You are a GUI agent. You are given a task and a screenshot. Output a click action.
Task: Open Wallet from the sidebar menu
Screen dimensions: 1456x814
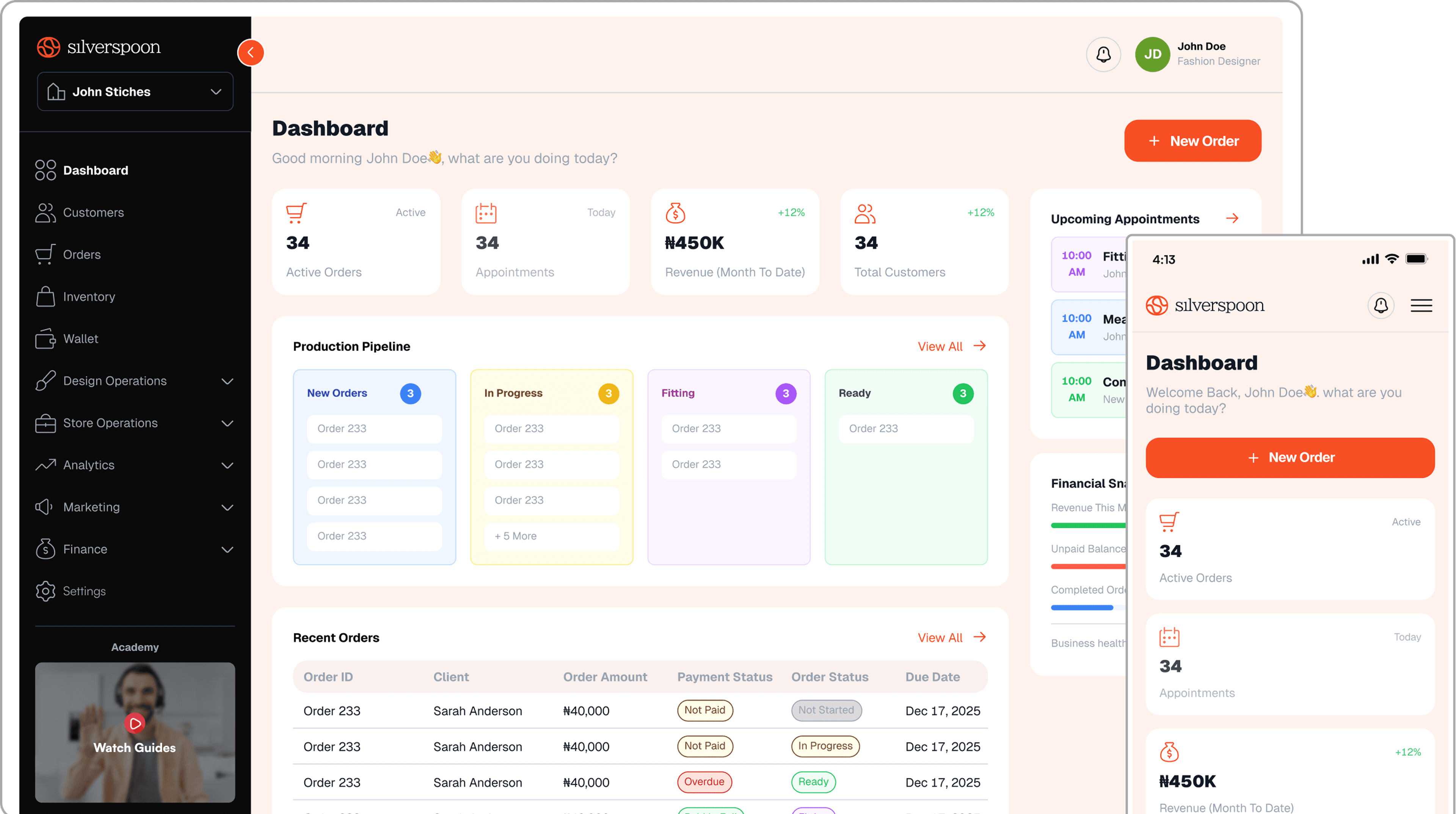pos(81,338)
